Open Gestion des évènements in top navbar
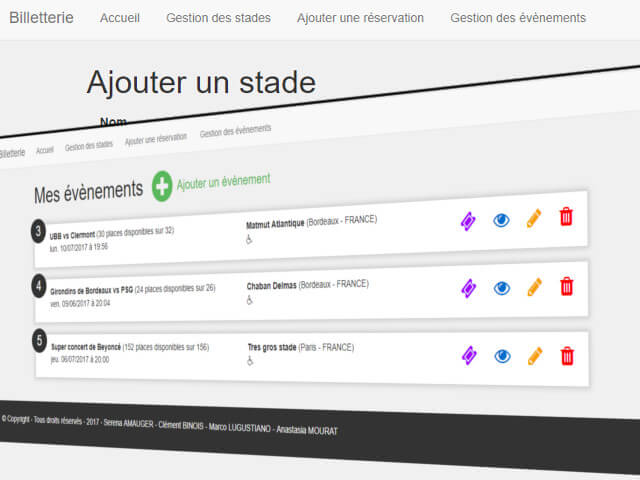This screenshot has height=480, width=640. point(518,18)
